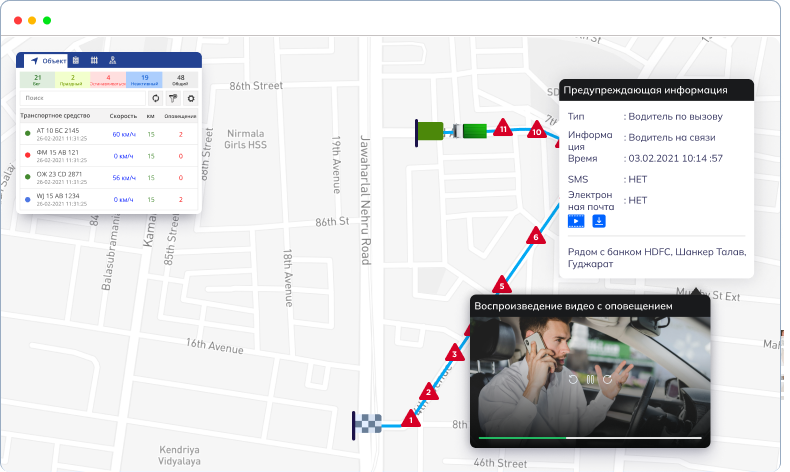Image resolution: width=790 pixels, height=472 pixels.
Task: Click the Водитель по вызову type value
Action: click(675, 116)
